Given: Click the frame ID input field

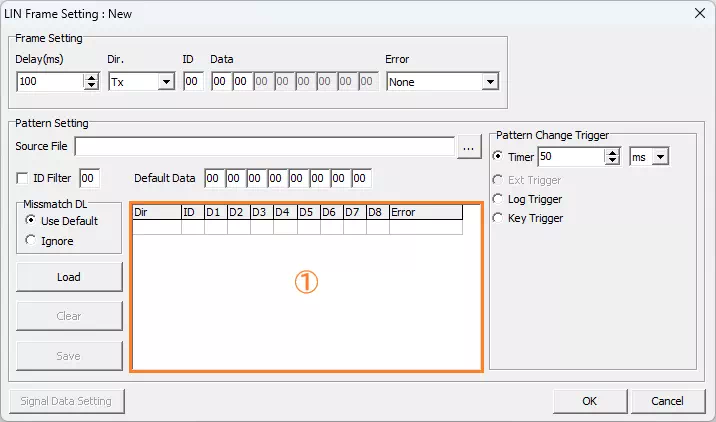Looking at the screenshot, I should click(x=193, y=82).
